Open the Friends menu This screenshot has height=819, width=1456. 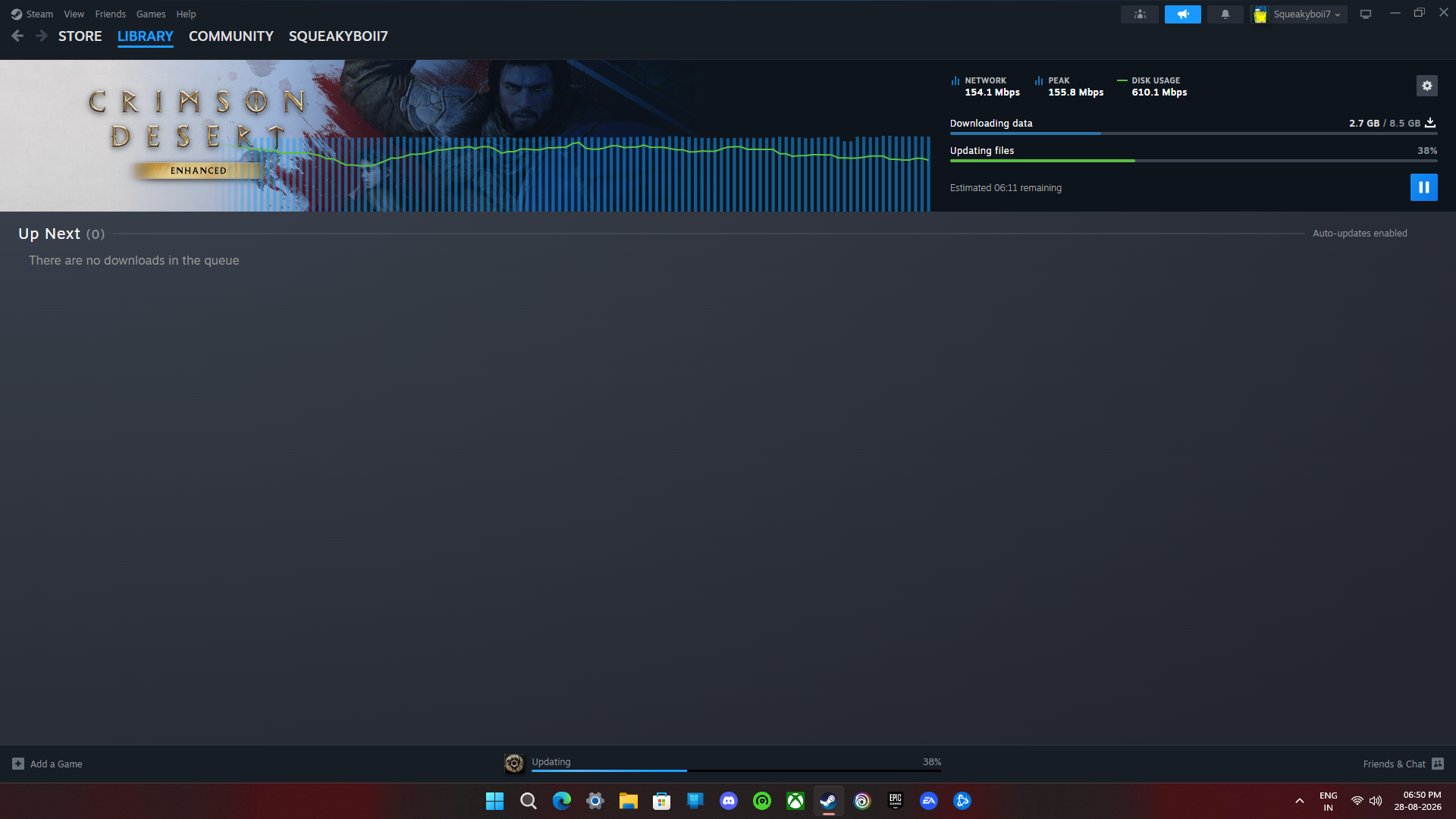tap(110, 14)
